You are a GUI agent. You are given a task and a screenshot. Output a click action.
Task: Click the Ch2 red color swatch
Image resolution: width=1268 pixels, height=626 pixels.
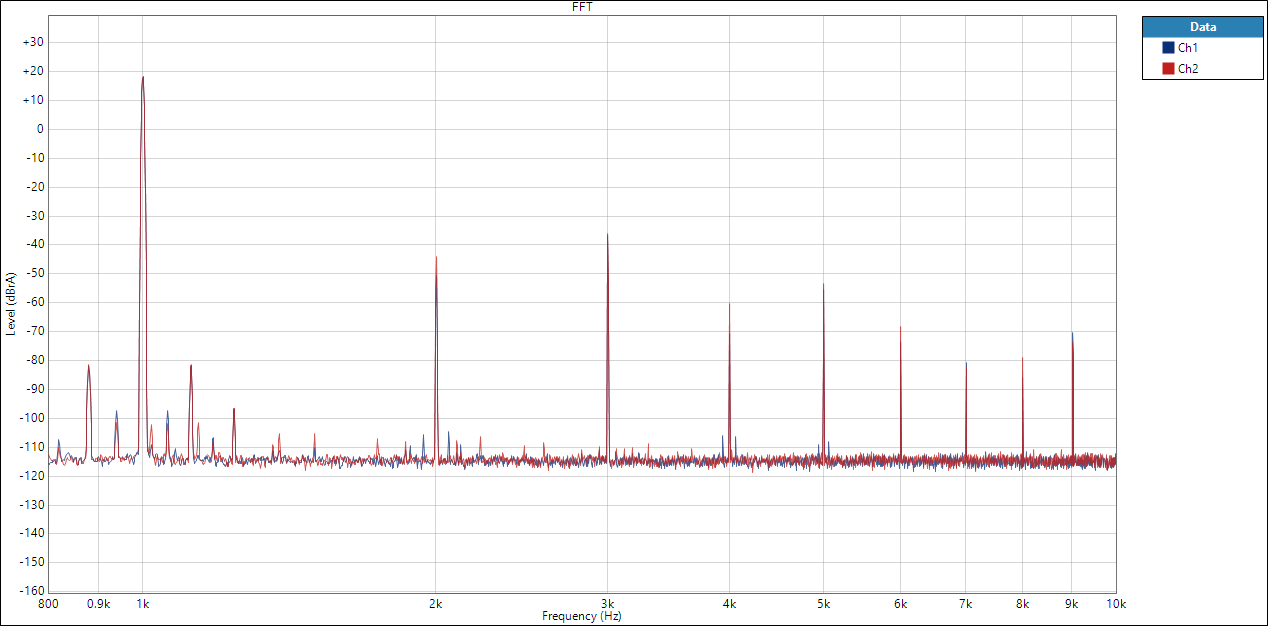(1167, 69)
